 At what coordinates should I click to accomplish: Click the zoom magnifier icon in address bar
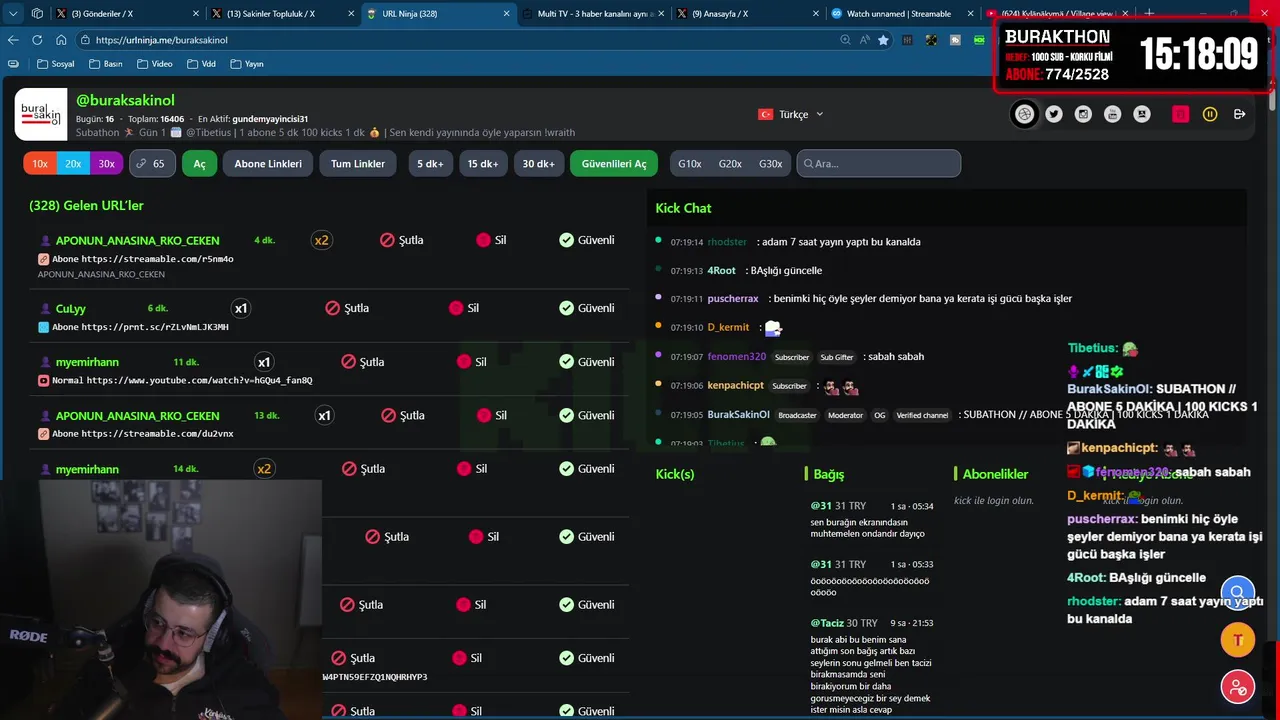pos(845,40)
